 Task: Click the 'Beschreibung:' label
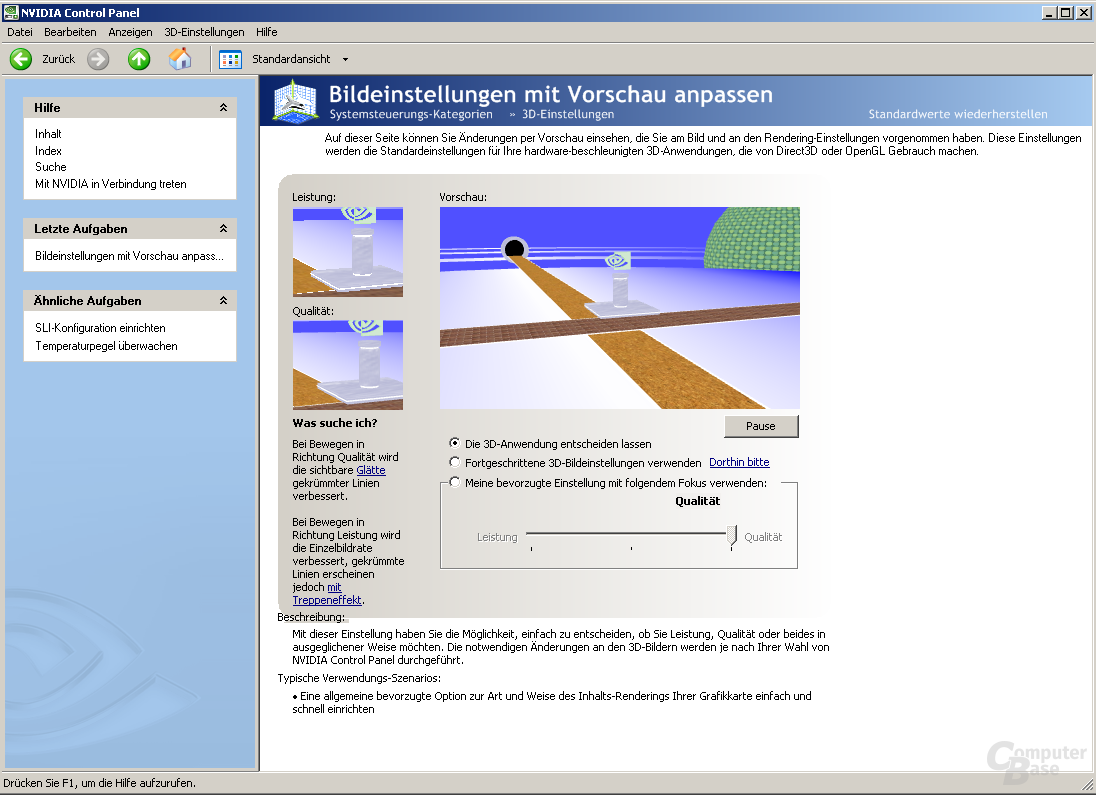(x=311, y=617)
